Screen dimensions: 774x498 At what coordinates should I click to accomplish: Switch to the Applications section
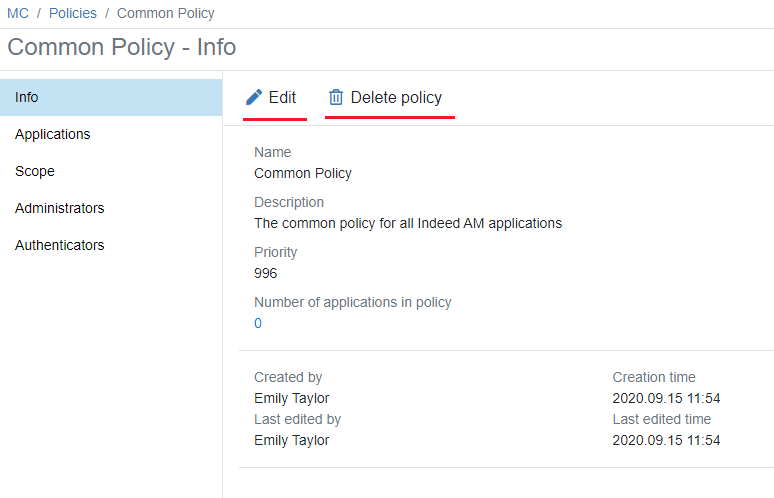(x=52, y=134)
